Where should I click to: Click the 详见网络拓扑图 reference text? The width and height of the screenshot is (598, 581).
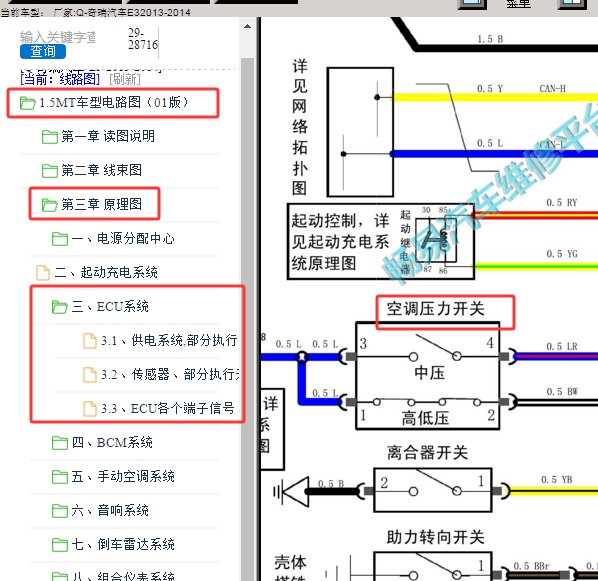(300, 127)
